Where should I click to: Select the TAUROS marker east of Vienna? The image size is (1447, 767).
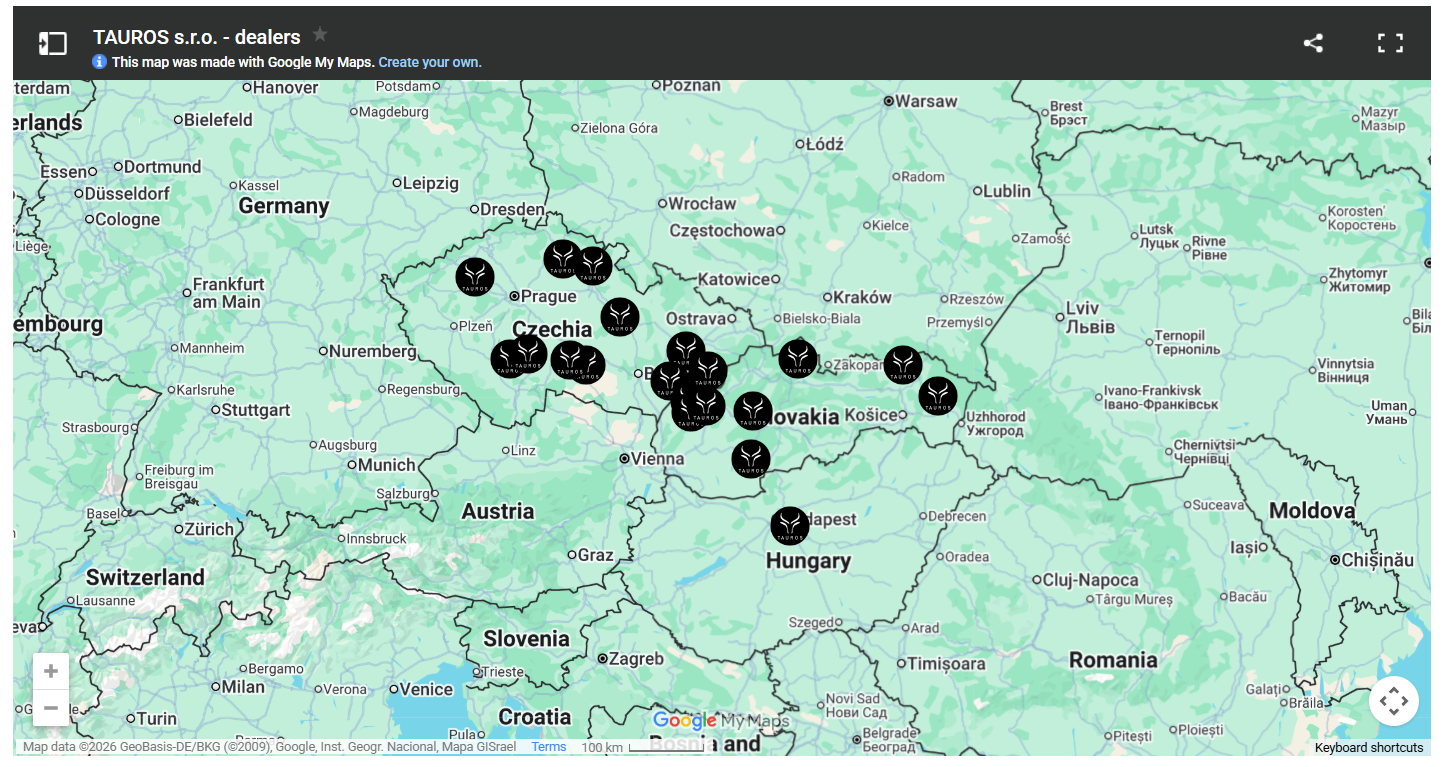(751, 458)
